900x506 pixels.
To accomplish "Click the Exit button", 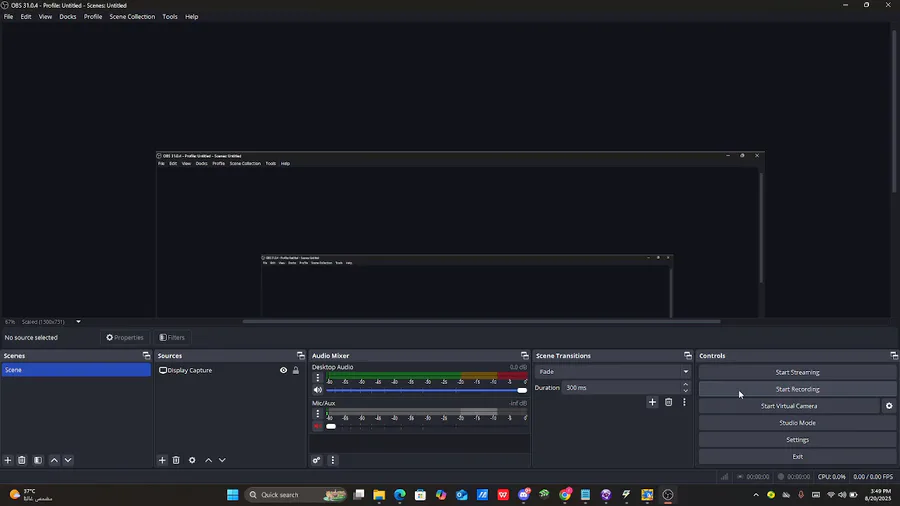I will coord(797,457).
